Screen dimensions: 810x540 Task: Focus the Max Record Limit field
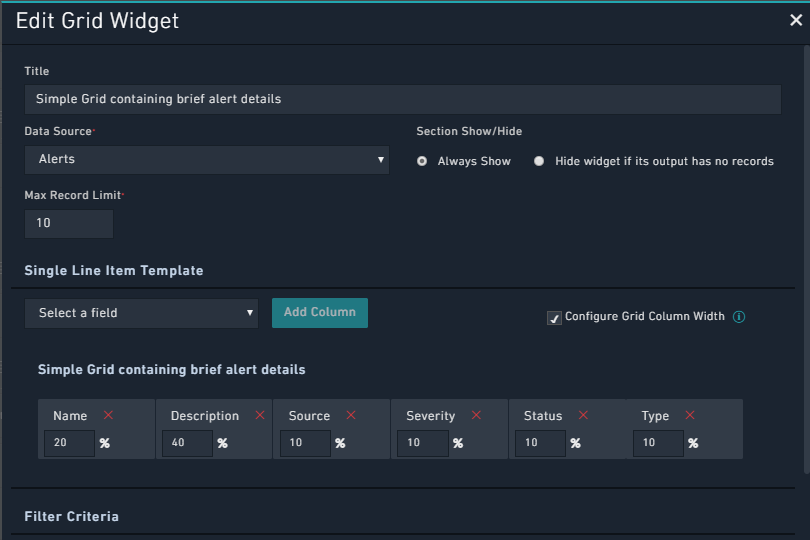coord(69,223)
